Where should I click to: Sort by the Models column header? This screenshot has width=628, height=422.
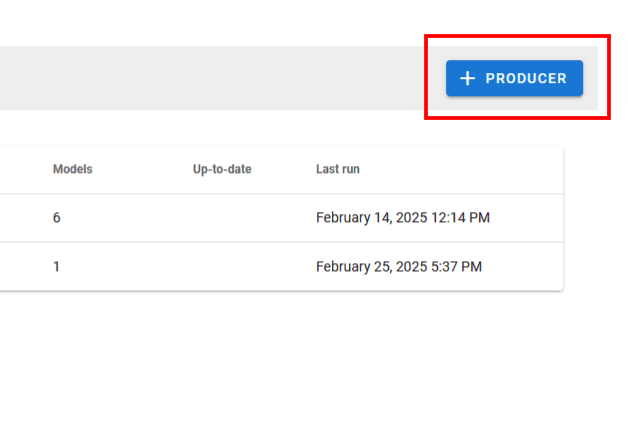(72, 169)
